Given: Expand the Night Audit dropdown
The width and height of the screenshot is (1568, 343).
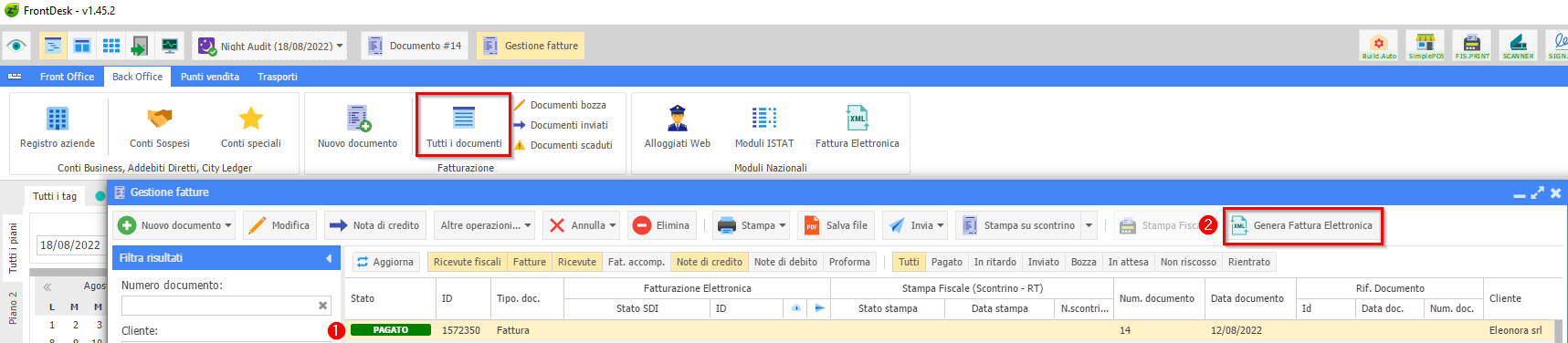Looking at the screenshot, I should click(x=340, y=46).
